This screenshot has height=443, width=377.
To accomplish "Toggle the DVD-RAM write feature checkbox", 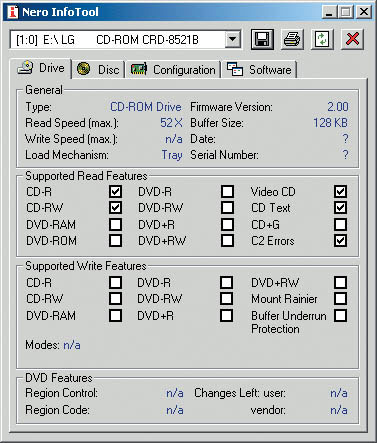I will pyautogui.click(x=116, y=315).
